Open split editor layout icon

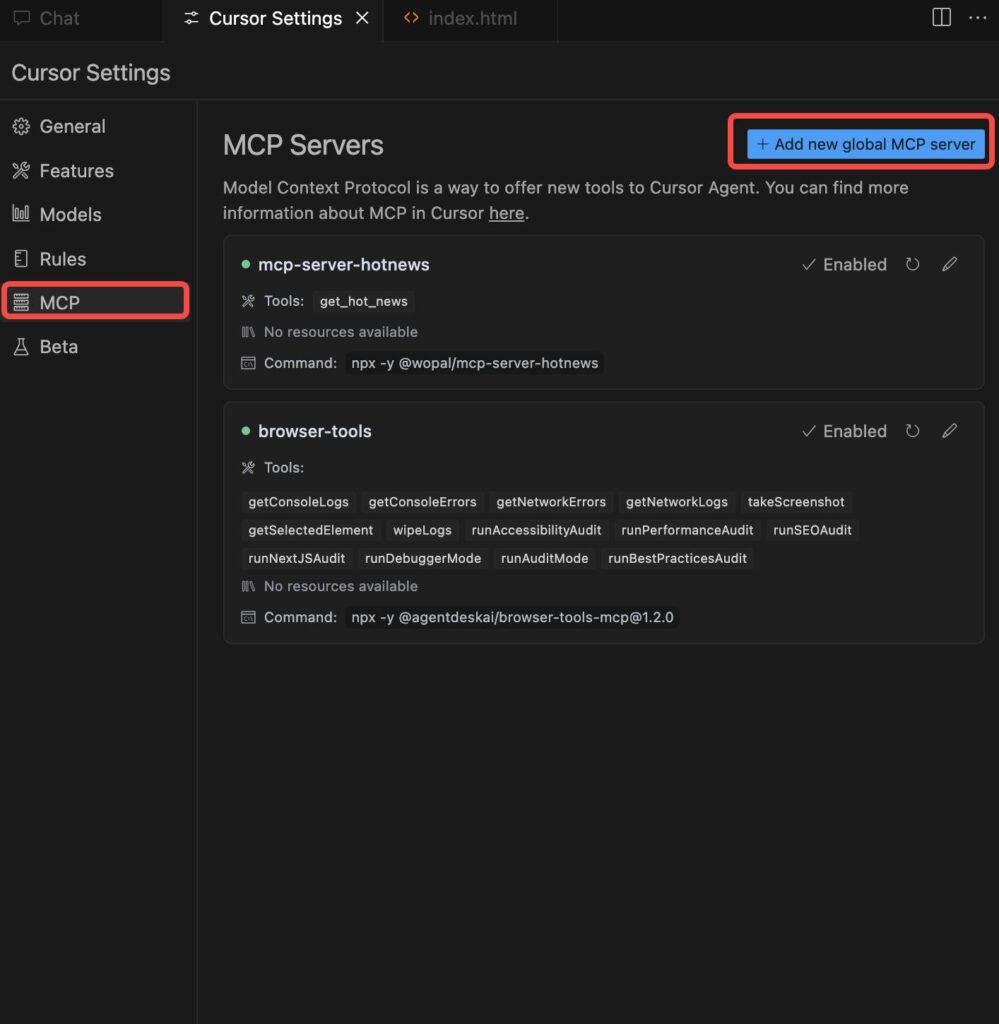tap(941, 18)
